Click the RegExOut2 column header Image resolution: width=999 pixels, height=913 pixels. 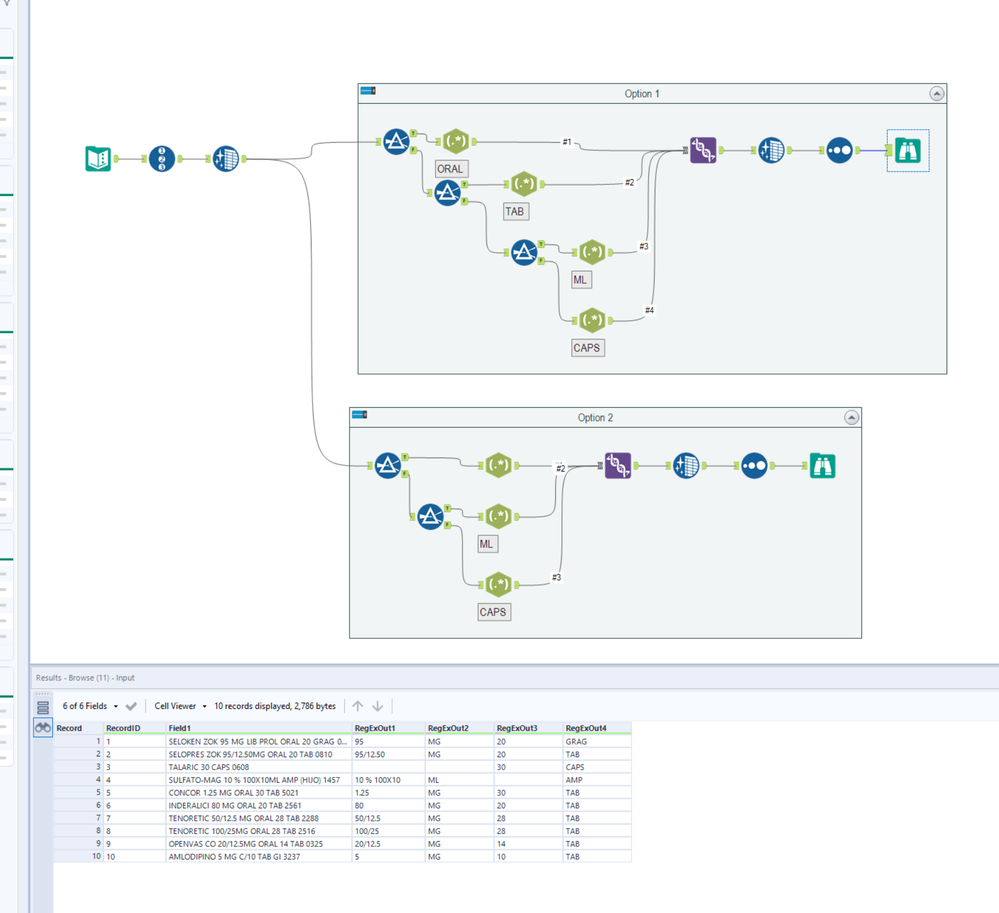[460, 728]
